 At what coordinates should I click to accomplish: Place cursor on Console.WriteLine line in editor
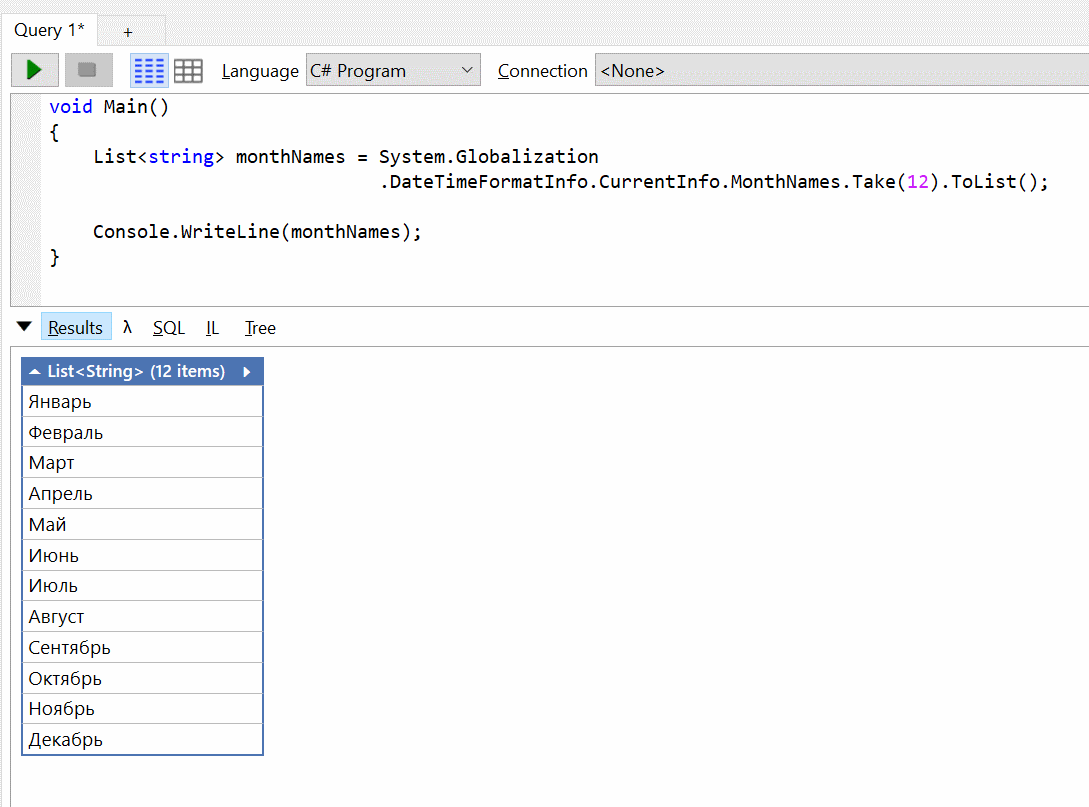pos(257,232)
